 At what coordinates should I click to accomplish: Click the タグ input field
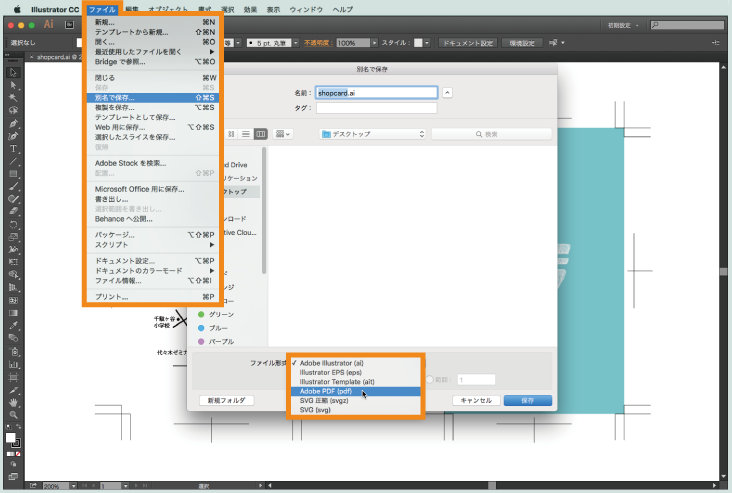point(377,108)
